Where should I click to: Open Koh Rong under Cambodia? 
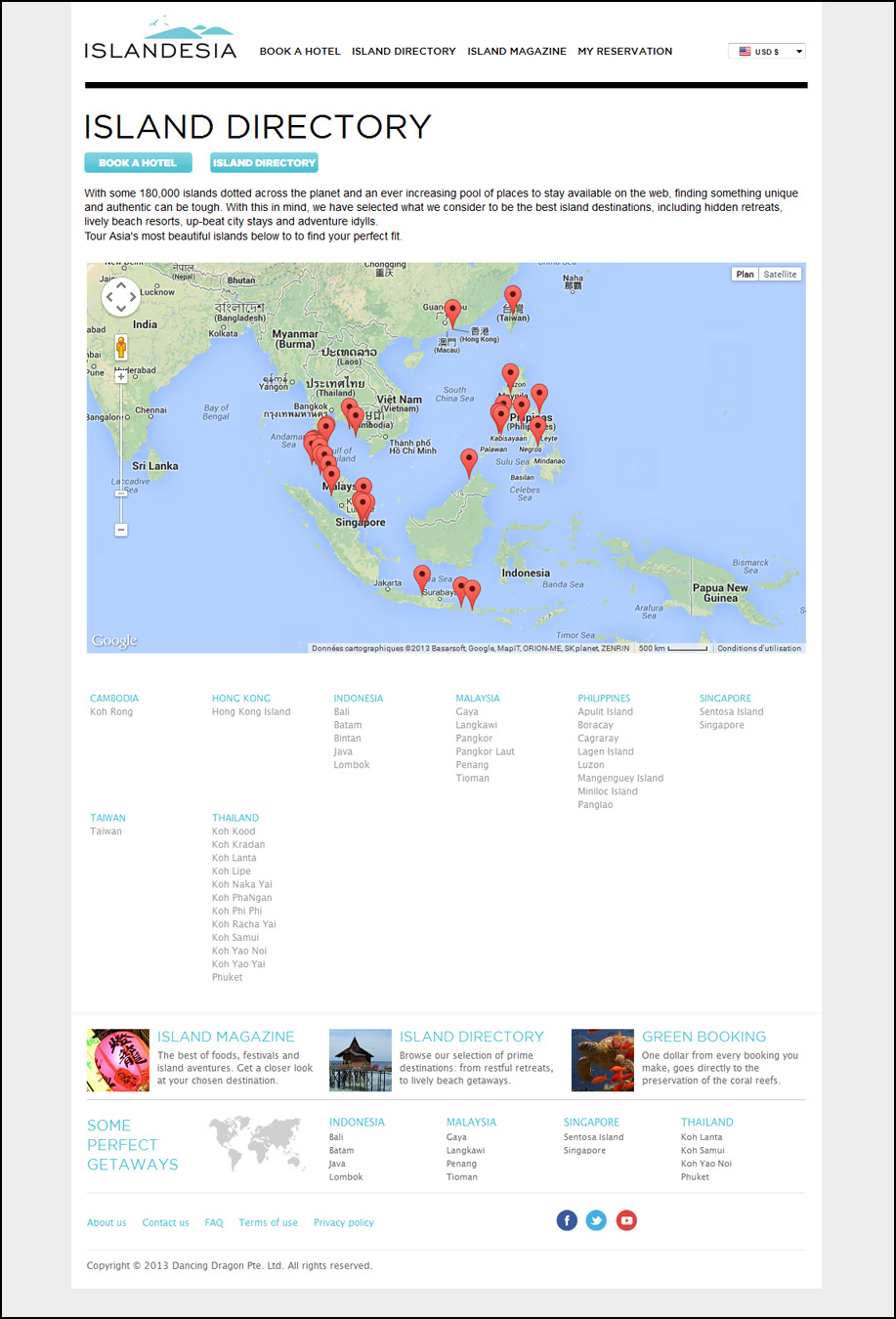(111, 712)
